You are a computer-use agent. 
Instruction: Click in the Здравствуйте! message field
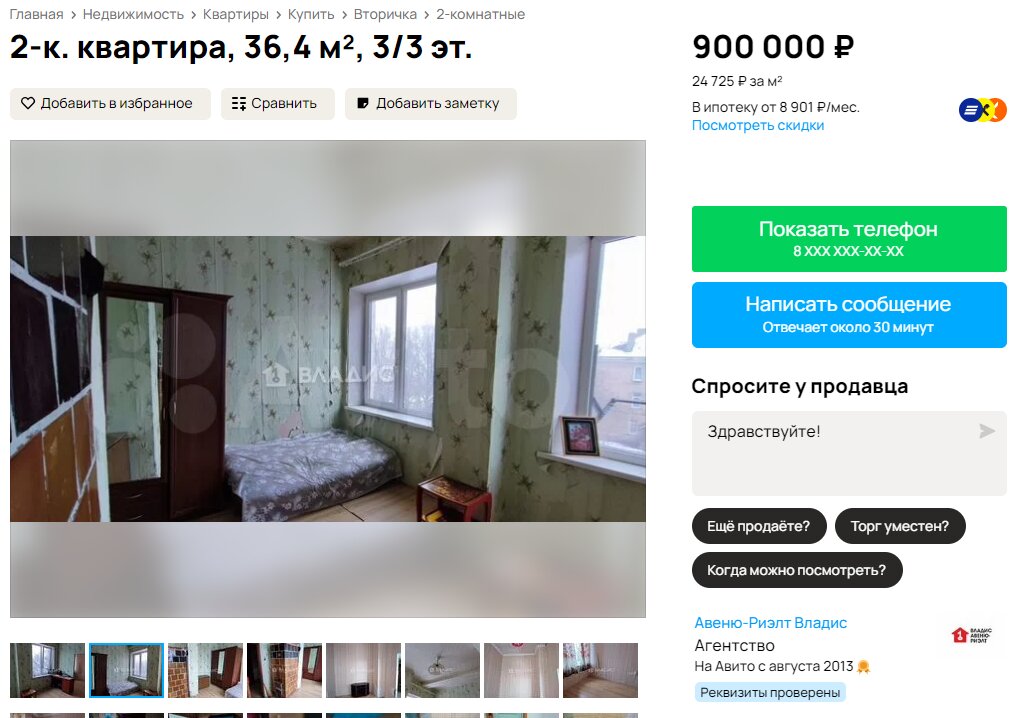pos(849,453)
